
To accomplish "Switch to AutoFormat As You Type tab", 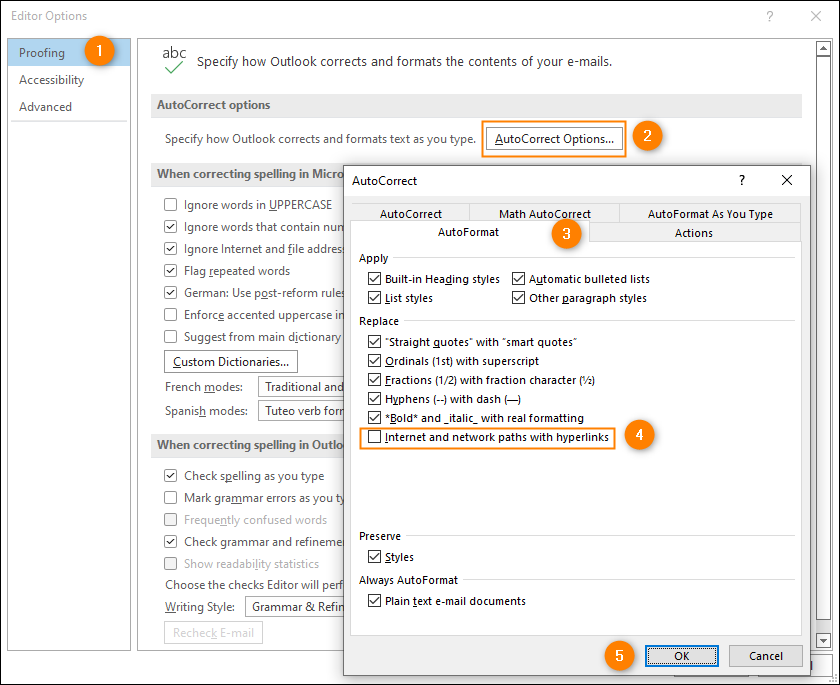I will coord(710,214).
